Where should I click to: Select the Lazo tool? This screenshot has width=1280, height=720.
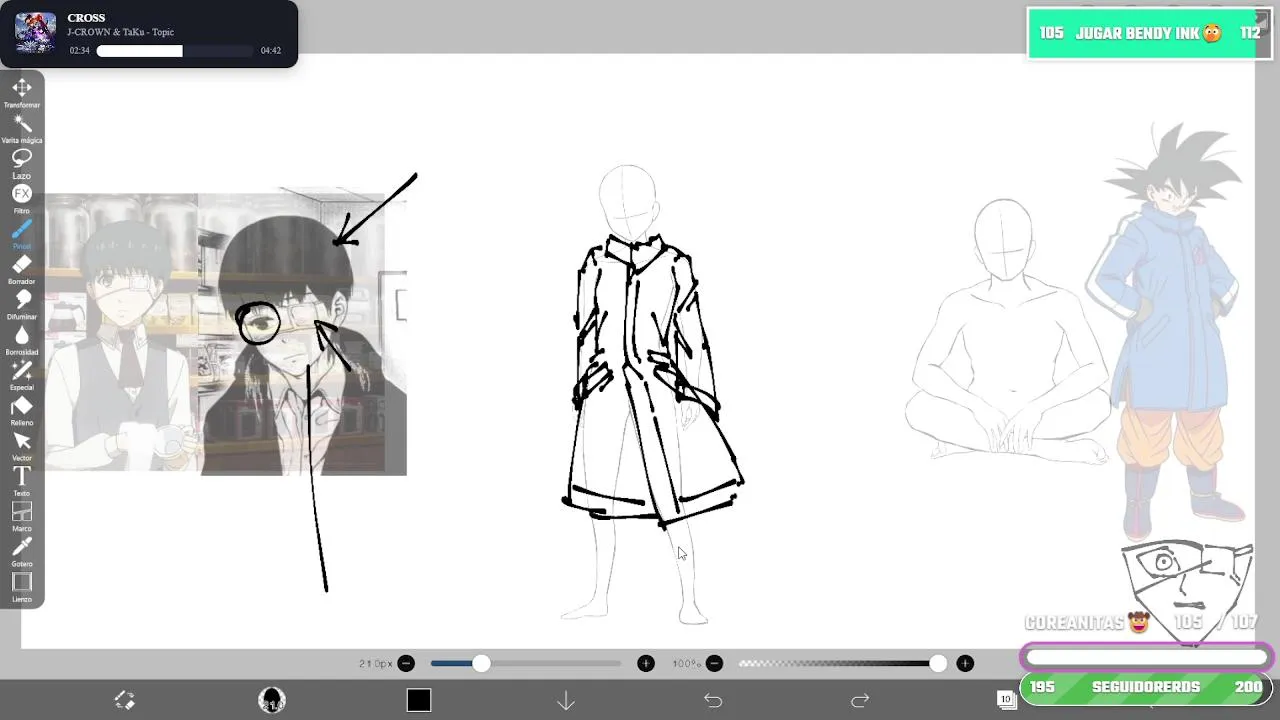click(x=22, y=163)
